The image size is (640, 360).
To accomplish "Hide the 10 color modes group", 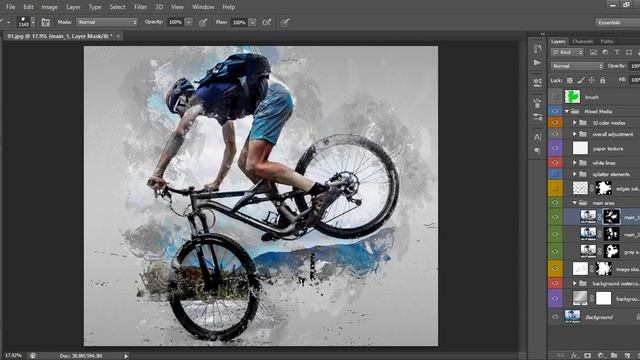I will (555, 122).
